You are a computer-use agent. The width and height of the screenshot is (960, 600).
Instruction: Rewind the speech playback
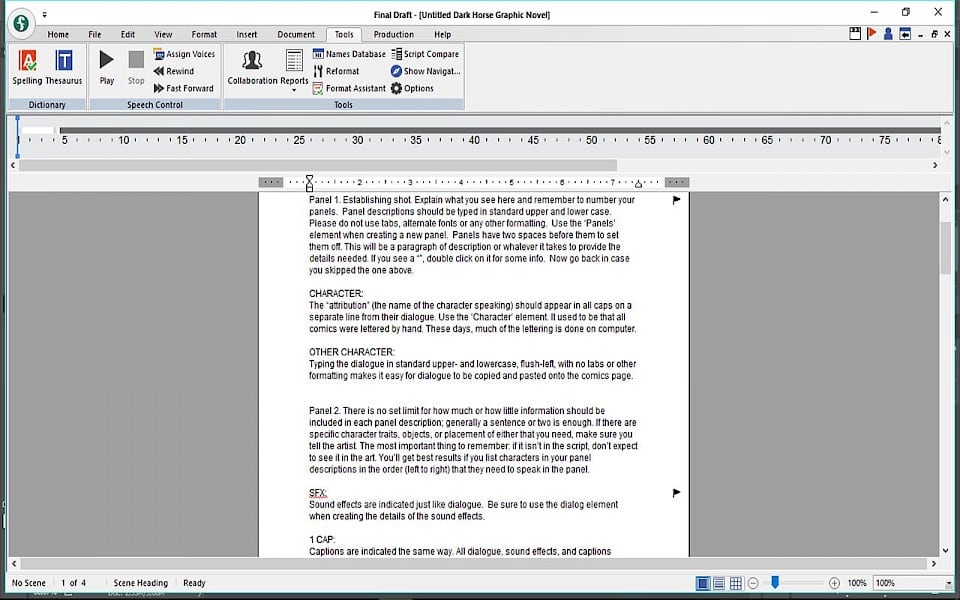(x=174, y=71)
